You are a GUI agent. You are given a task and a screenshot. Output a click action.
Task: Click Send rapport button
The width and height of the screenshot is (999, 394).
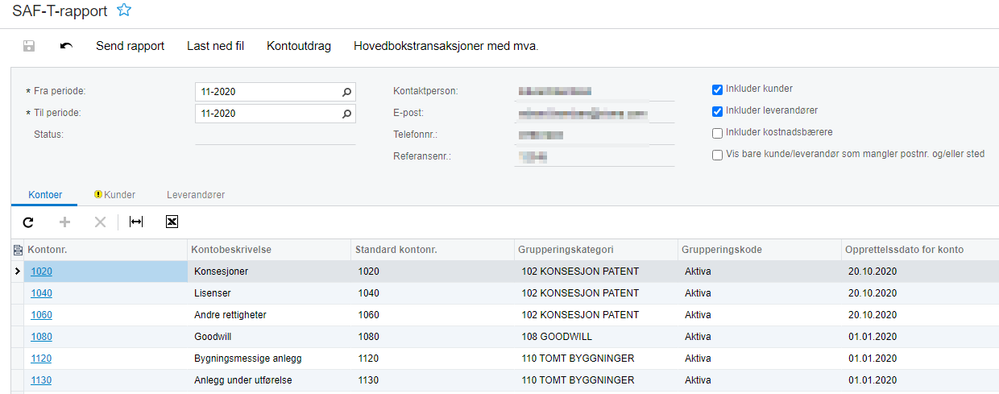pos(130,46)
